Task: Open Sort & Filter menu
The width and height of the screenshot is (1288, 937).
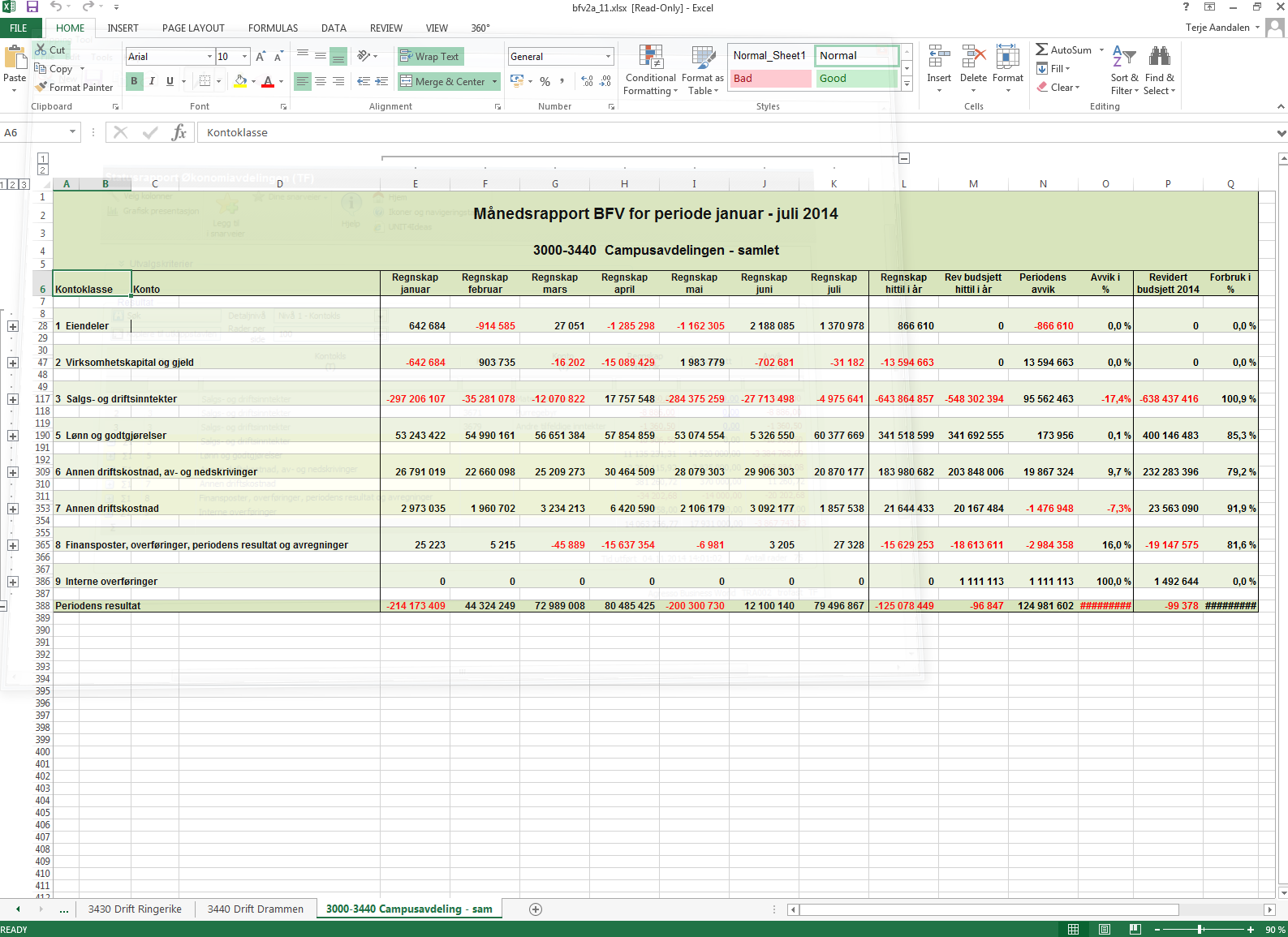Action: click(x=1124, y=71)
